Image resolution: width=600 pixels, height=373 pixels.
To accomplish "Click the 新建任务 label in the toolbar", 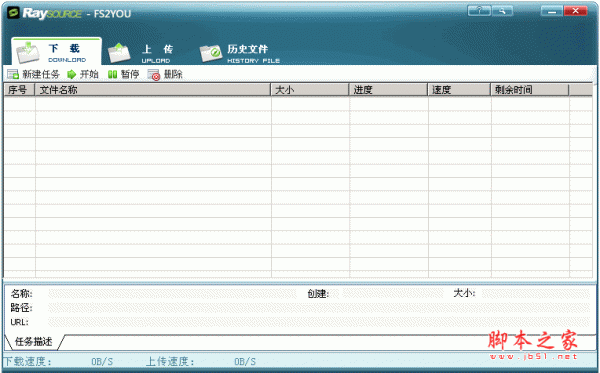I will tap(41, 74).
